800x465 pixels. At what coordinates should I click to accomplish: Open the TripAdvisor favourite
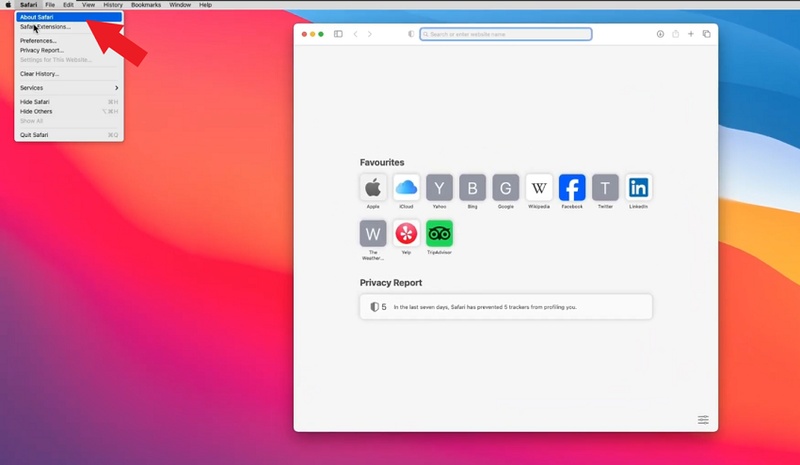pos(439,234)
